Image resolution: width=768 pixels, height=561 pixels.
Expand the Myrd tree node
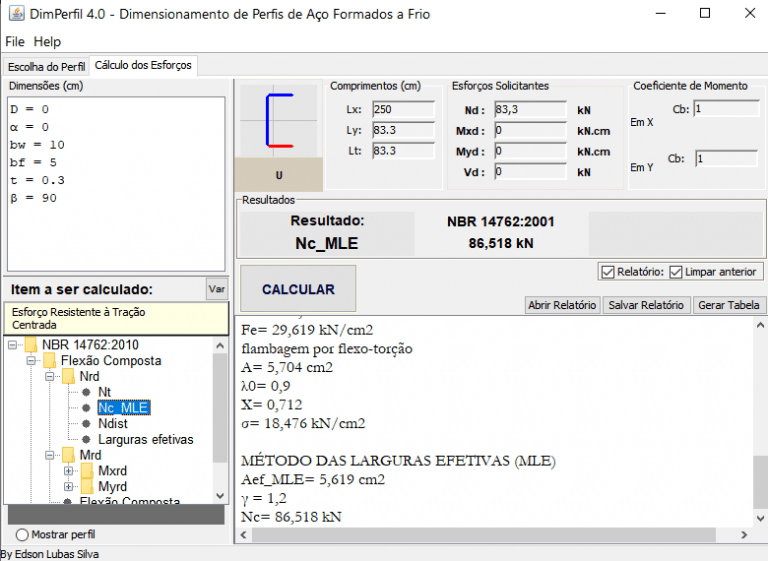[68, 487]
